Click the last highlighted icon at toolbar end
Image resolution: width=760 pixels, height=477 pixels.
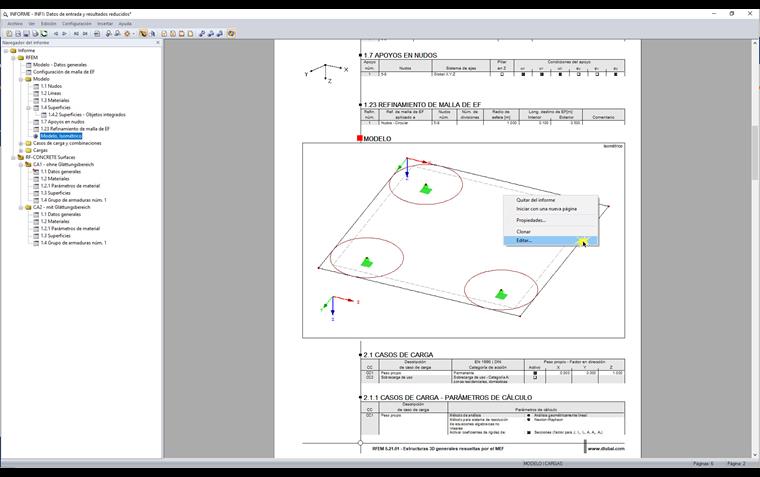coord(231,33)
